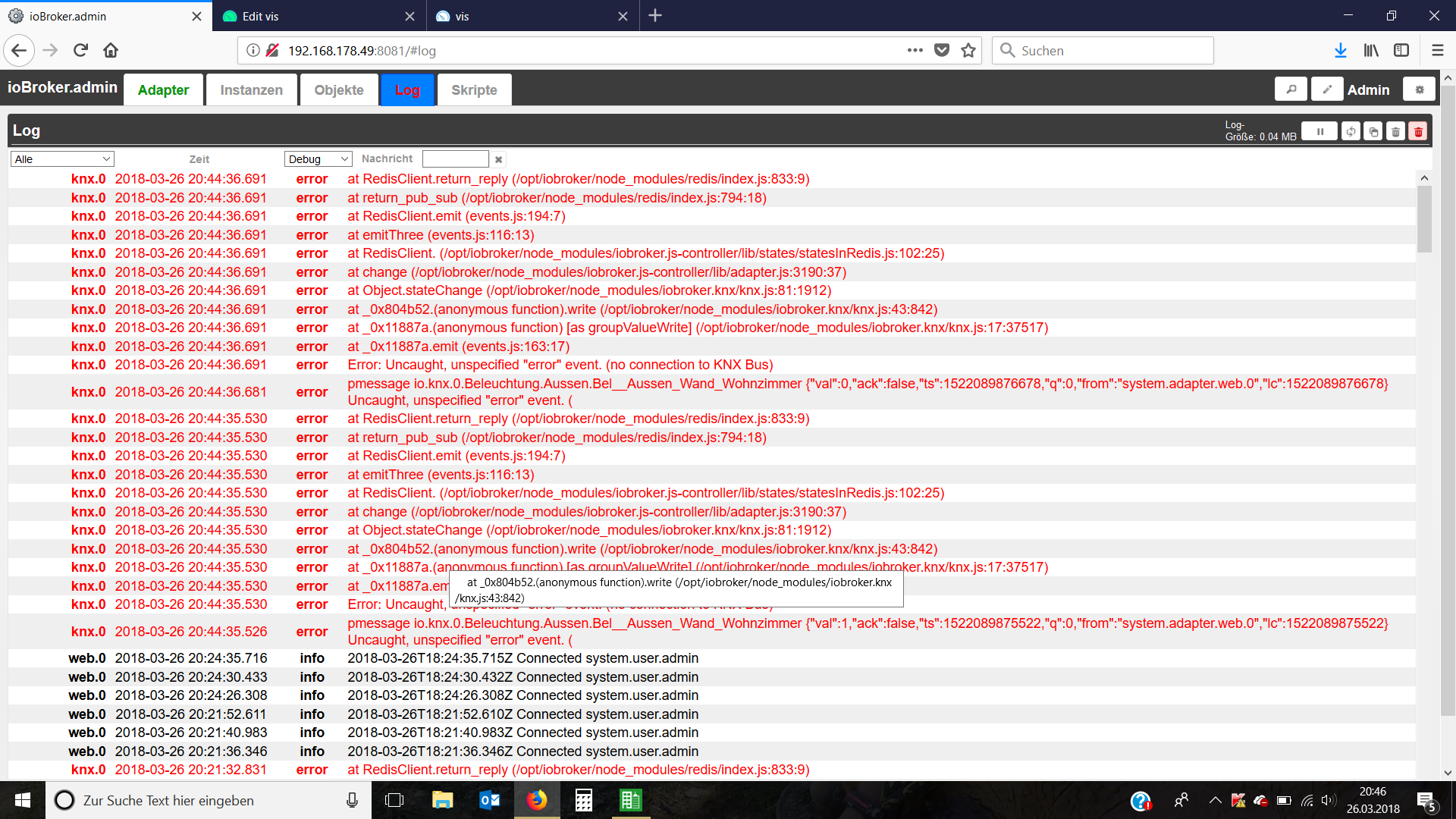Screen dimensions: 1456x819
Task: Open the Windows Start menu
Action: (x=23, y=800)
